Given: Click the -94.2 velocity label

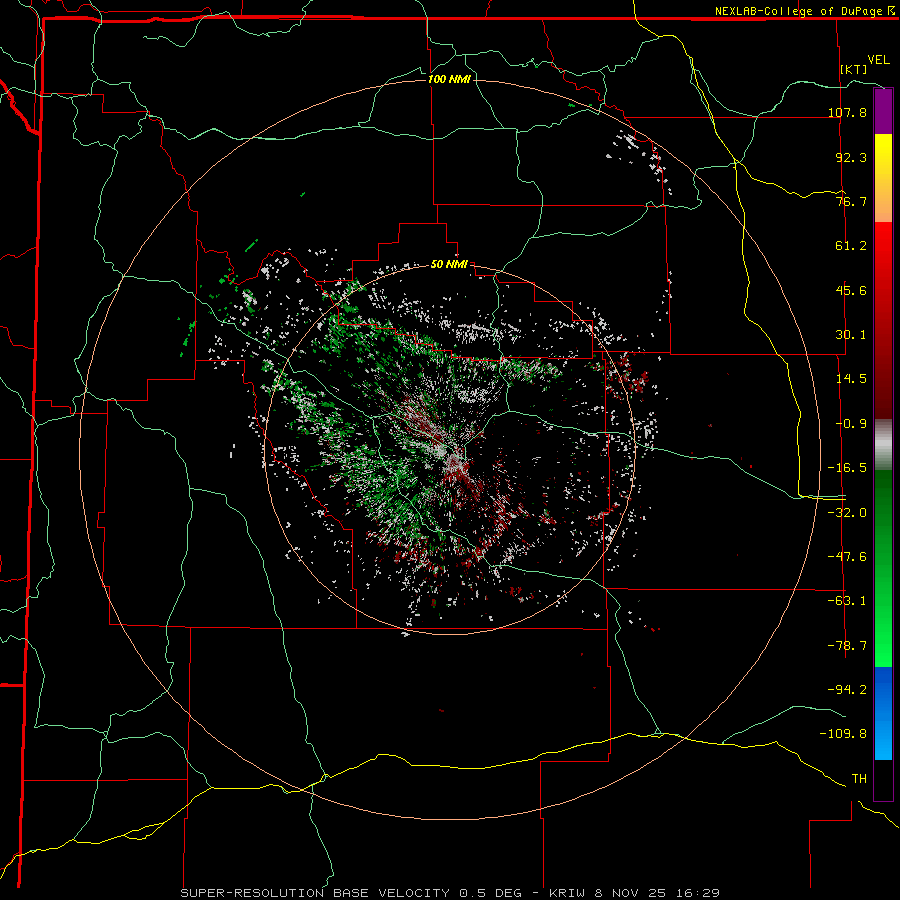Looking at the screenshot, I should (847, 690).
